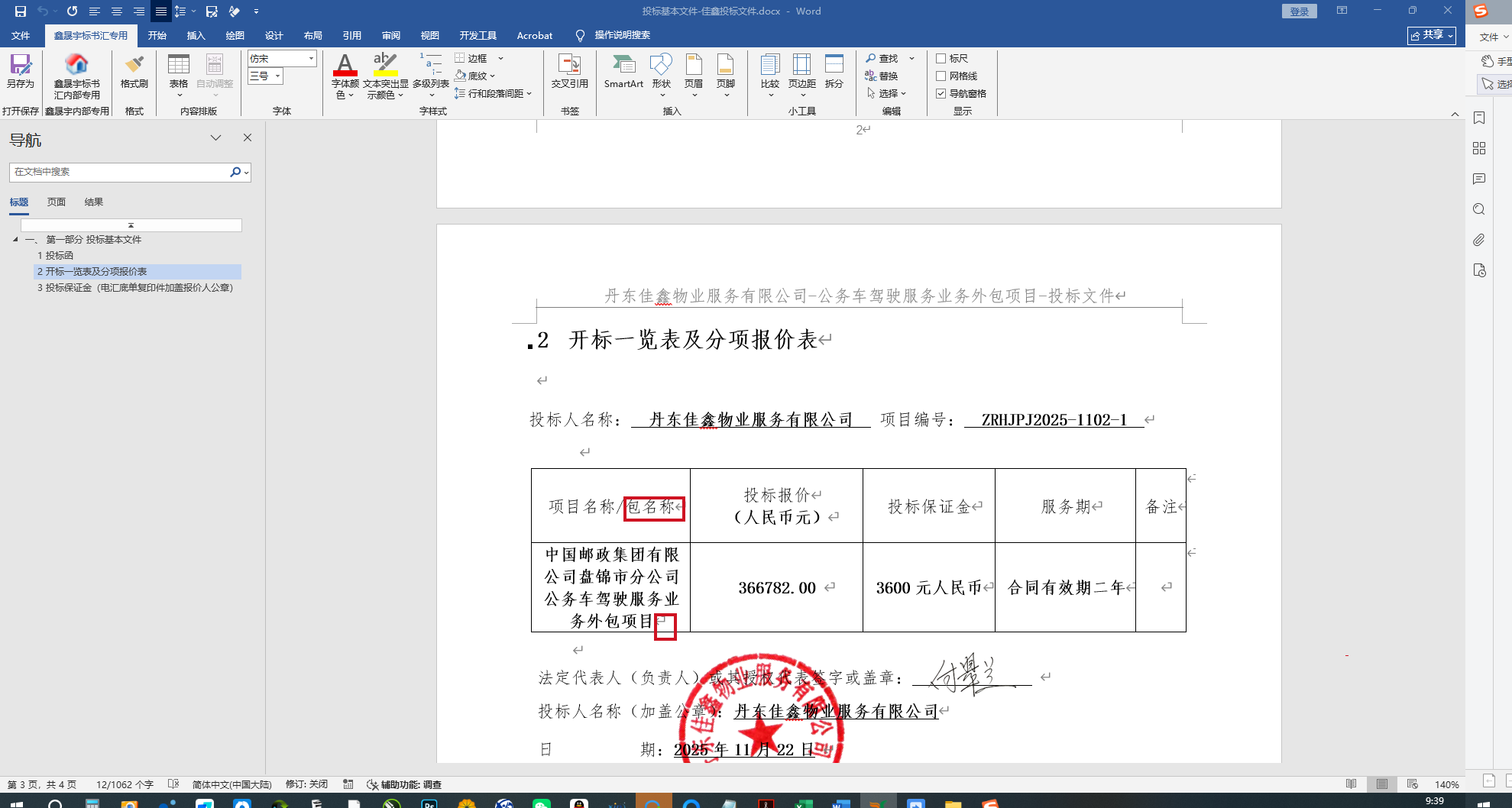Open the 文件 file menu
The width and height of the screenshot is (1512, 808).
(x=21, y=35)
